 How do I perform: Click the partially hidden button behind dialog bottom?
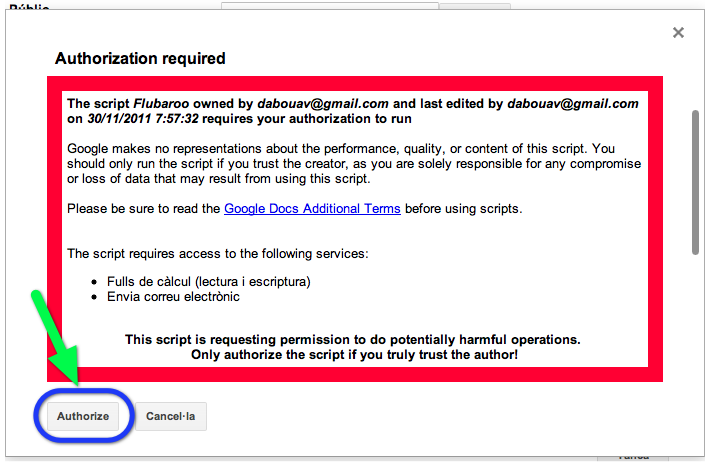pyautogui.click(x=632, y=457)
